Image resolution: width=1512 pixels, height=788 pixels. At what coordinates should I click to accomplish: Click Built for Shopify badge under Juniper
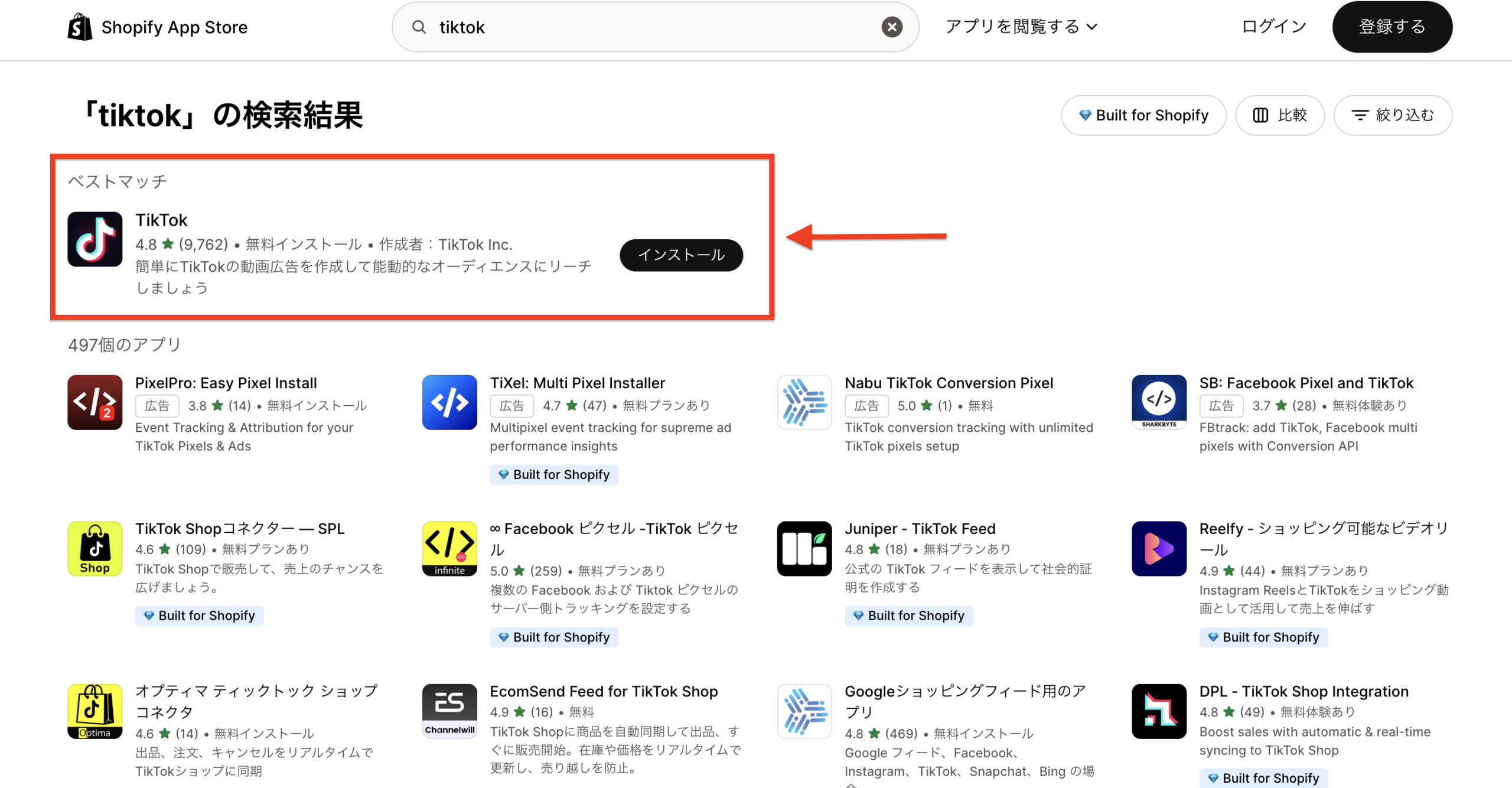tap(909, 616)
